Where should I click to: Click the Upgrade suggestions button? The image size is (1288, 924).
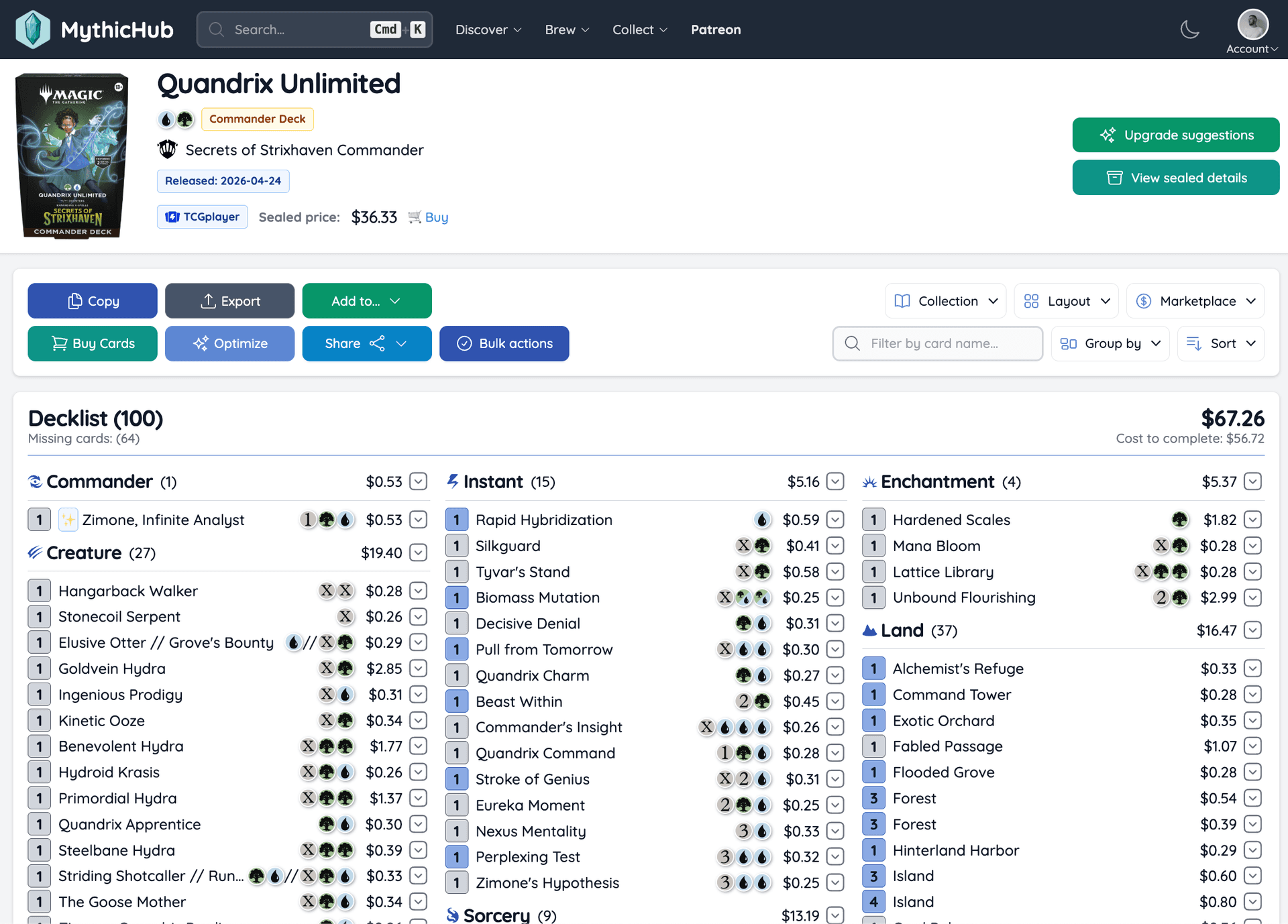(1176, 135)
